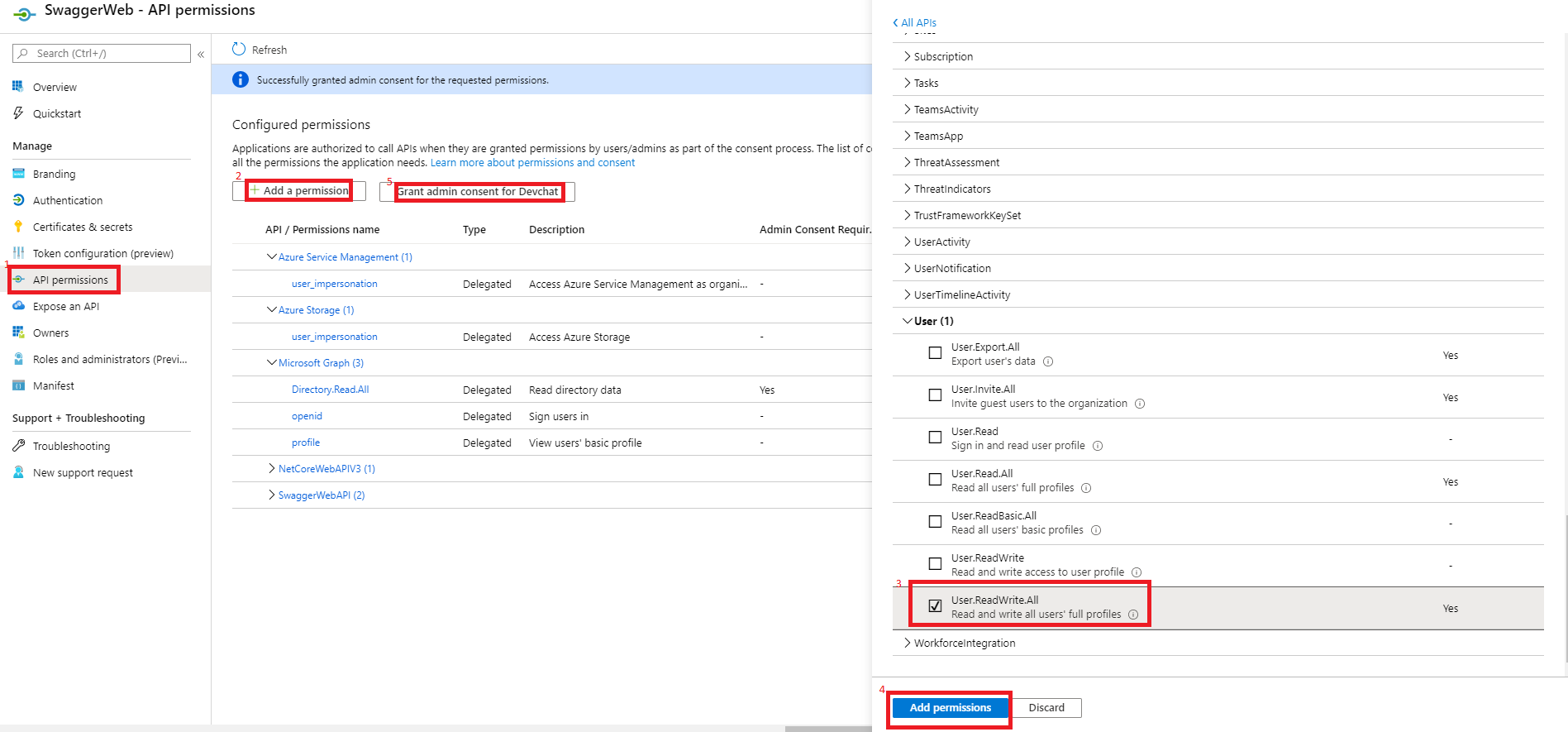The width and height of the screenshot is (1568, 732).
Task: Click the Manifest icon
Action: 18,385
